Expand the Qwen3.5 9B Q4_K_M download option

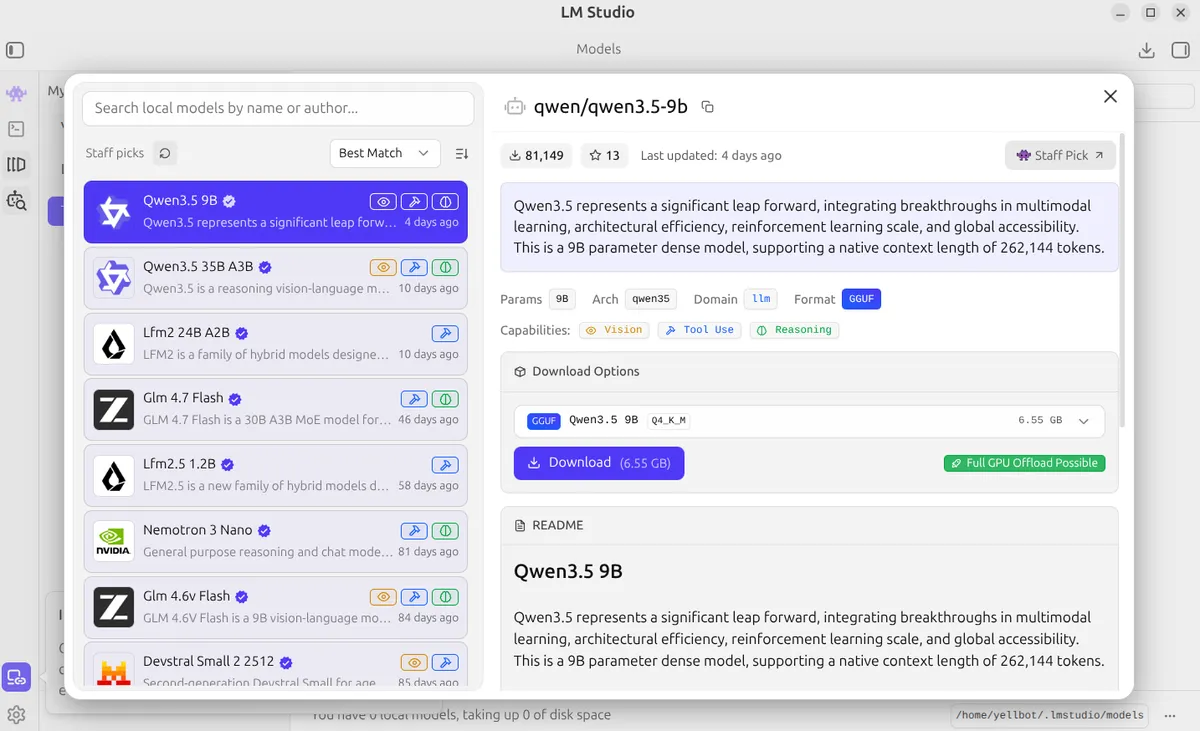[x=1083, y=421]
